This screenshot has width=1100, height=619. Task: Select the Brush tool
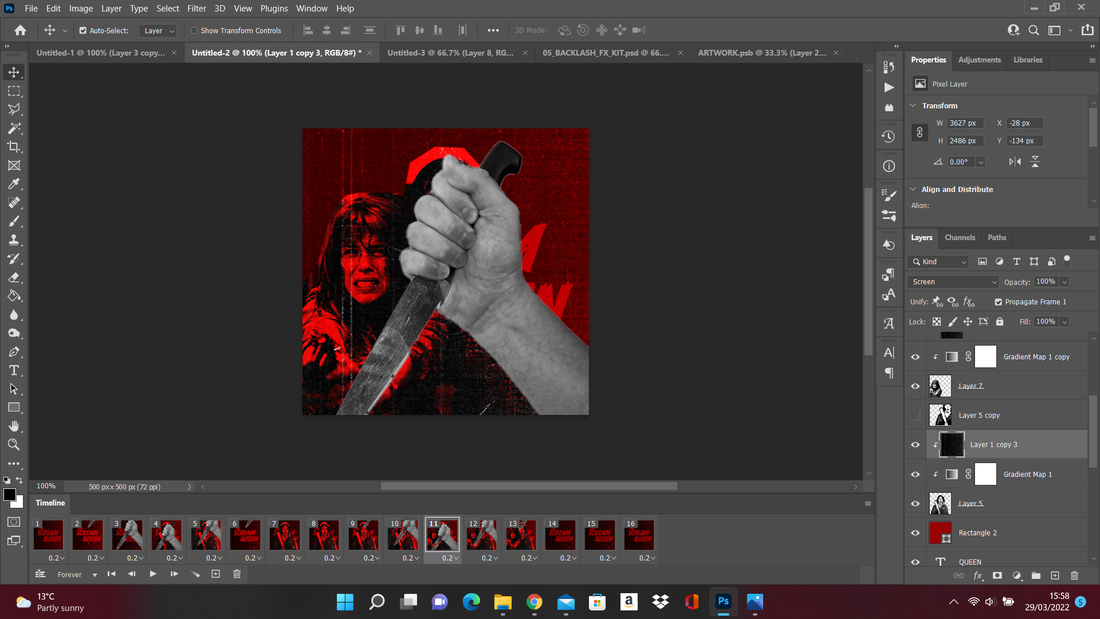(14, 221)
